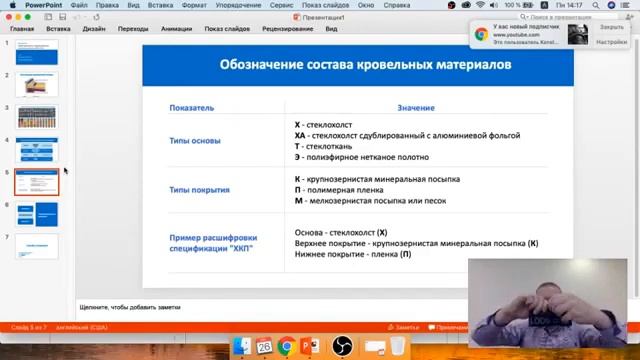The height and width of the screenshot is (360, 640).
Task: Select slide 5 thumbnail
Action: click(x=37, y=182)
